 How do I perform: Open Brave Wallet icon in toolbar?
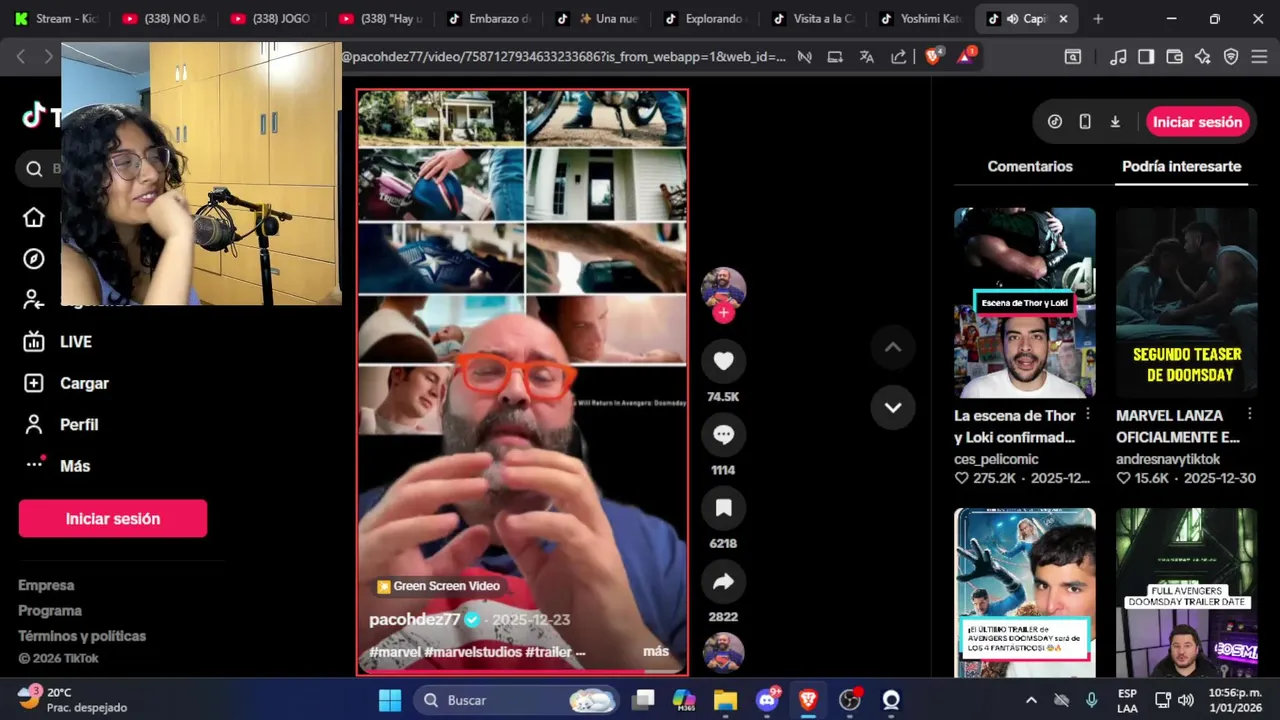[1175, 57]
